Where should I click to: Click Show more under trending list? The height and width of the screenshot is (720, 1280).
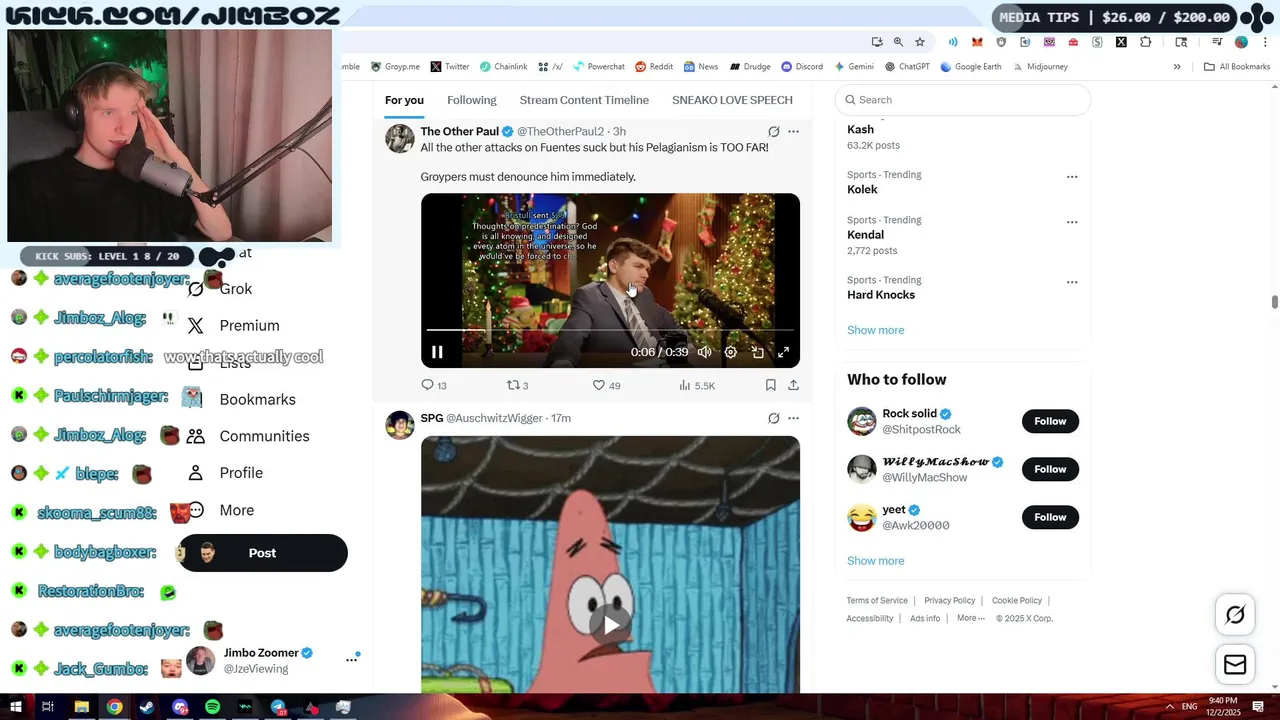[x=875, y=330]
